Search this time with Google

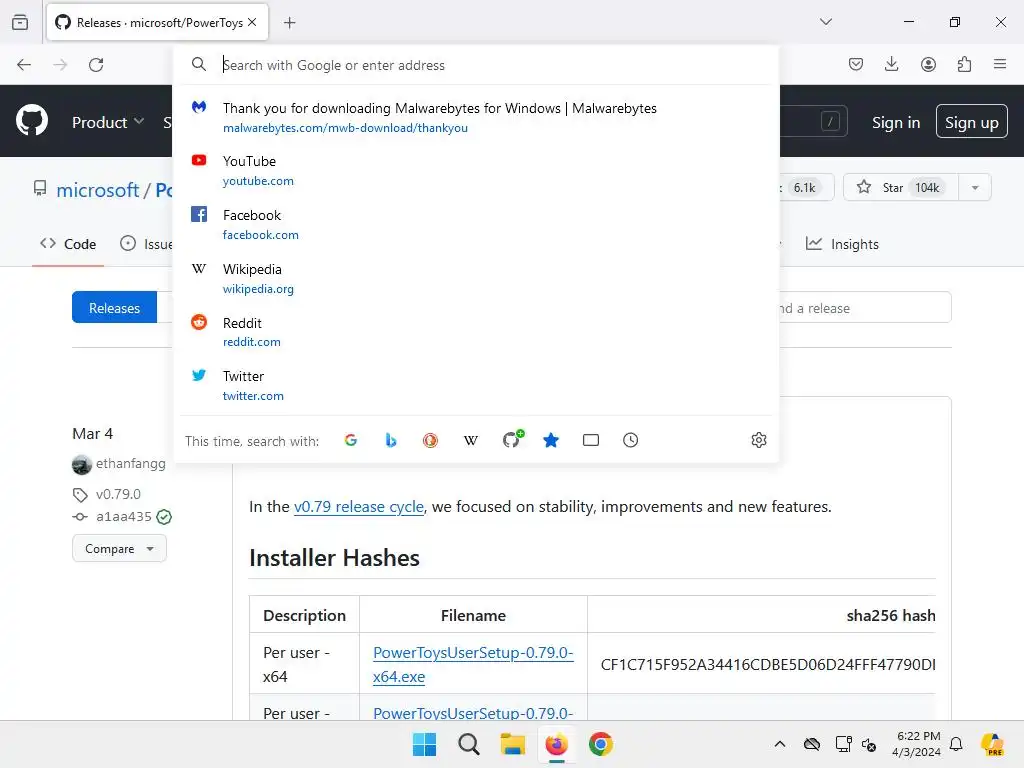click(351, 440)
